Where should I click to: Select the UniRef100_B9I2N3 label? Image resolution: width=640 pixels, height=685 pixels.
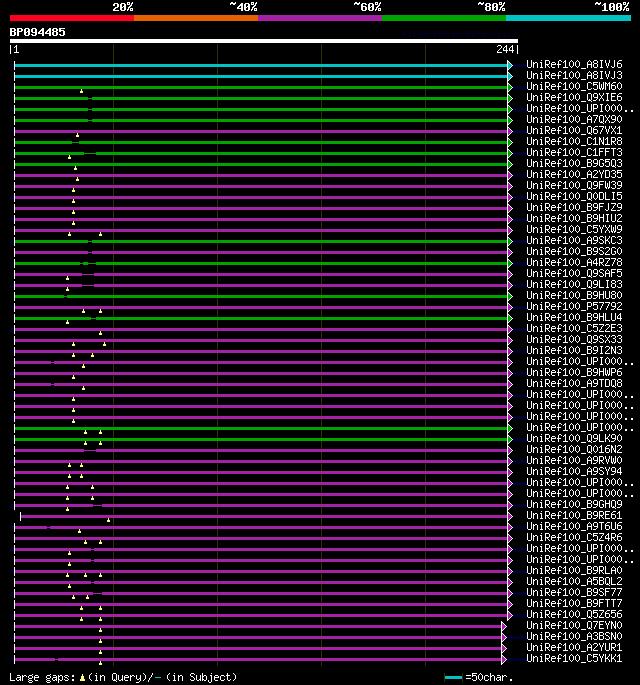pos(574,350)
